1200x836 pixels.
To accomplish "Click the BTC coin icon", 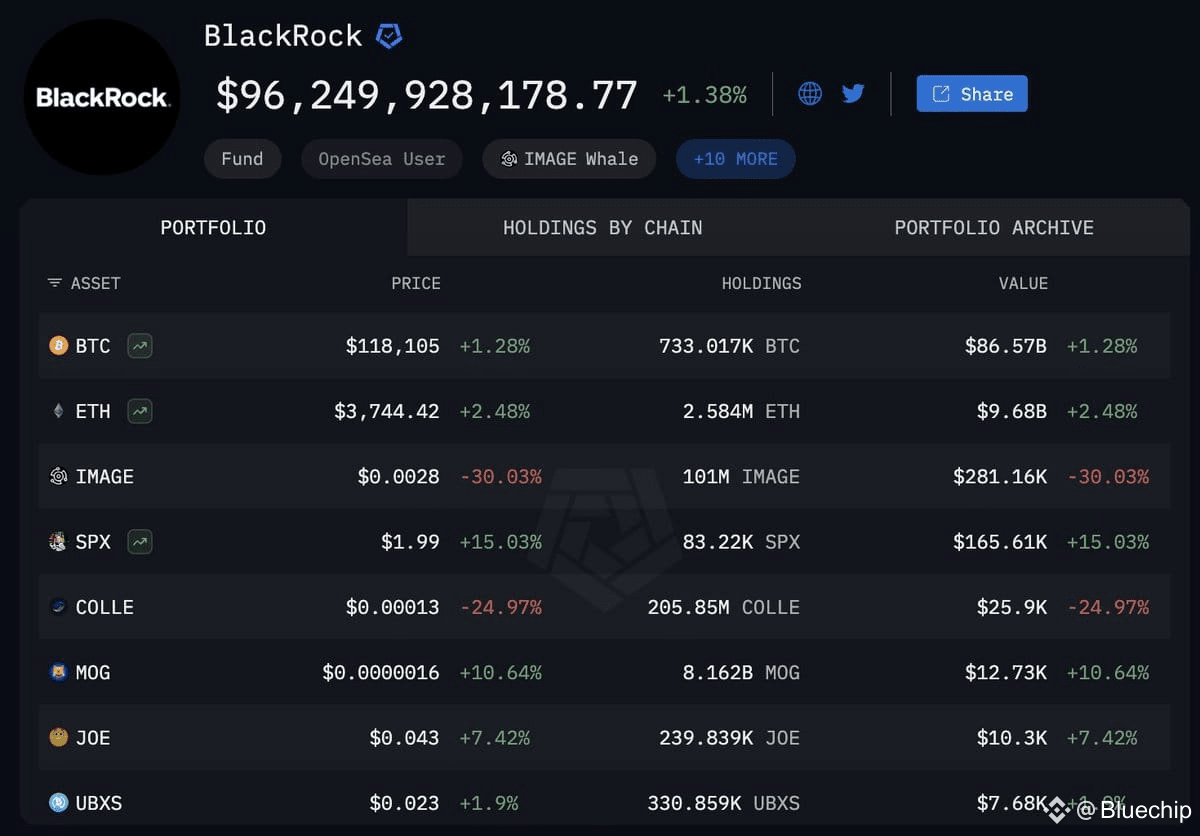I will (x=59, y=346).
